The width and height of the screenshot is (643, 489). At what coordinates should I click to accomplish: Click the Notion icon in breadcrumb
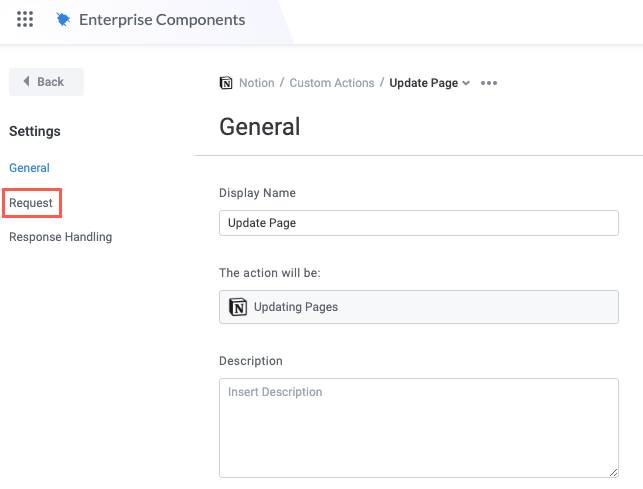tap(226, 83)
